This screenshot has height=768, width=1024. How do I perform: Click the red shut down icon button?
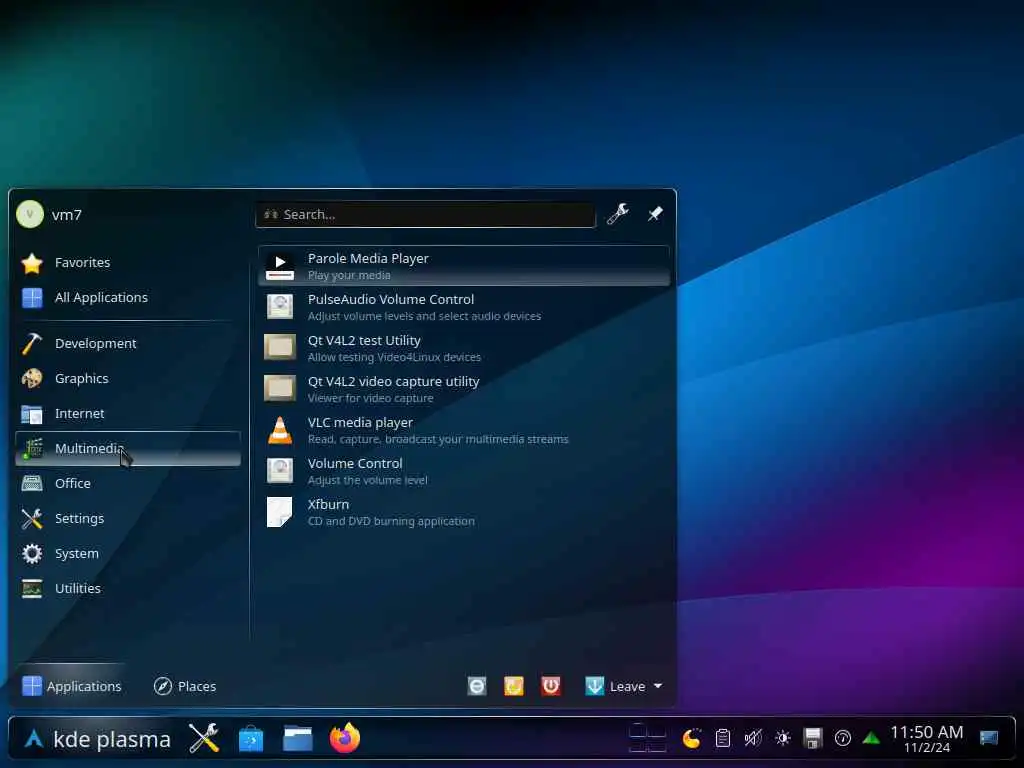(x=551, y=686)
